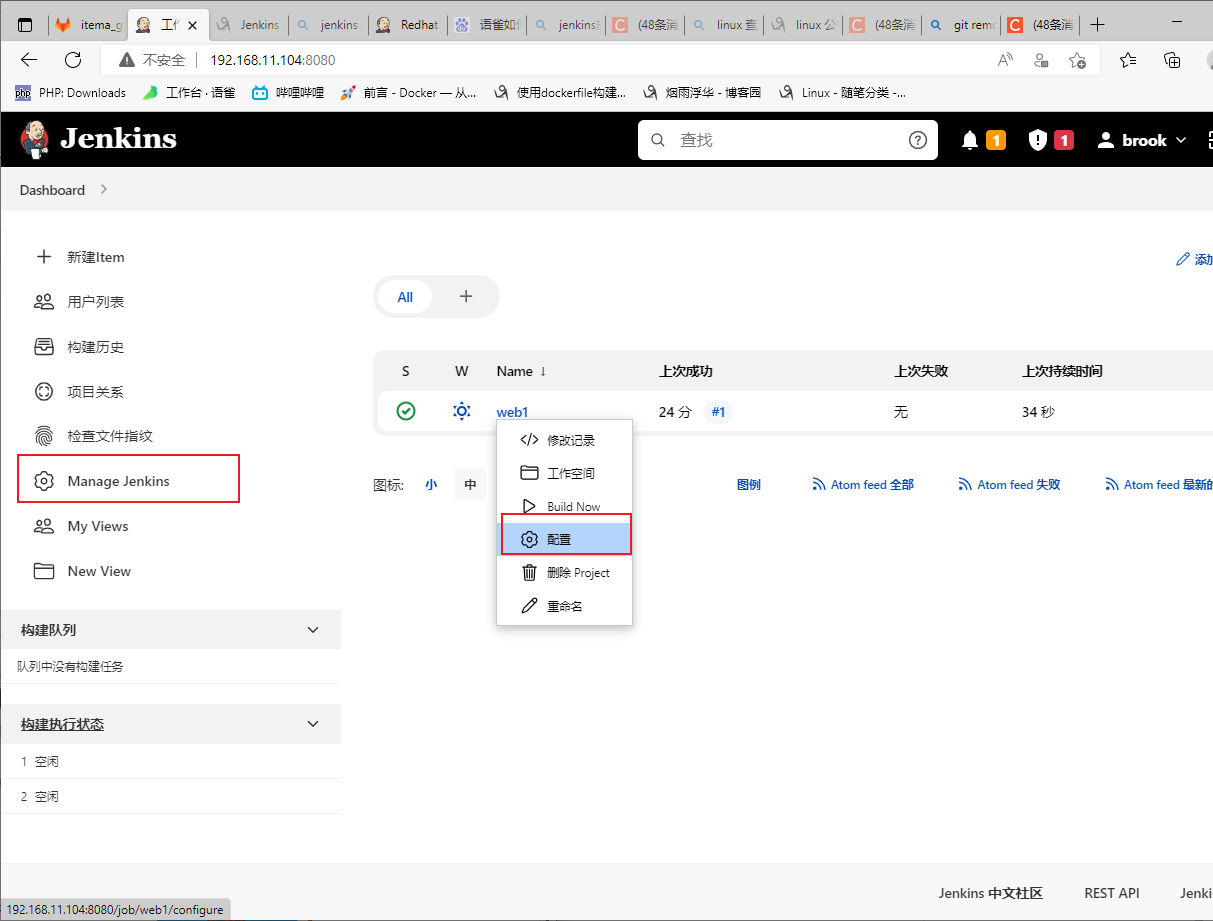Open Atom feed 失败 link
This screenshot has height=921, width=1213.
[1009, 484]
